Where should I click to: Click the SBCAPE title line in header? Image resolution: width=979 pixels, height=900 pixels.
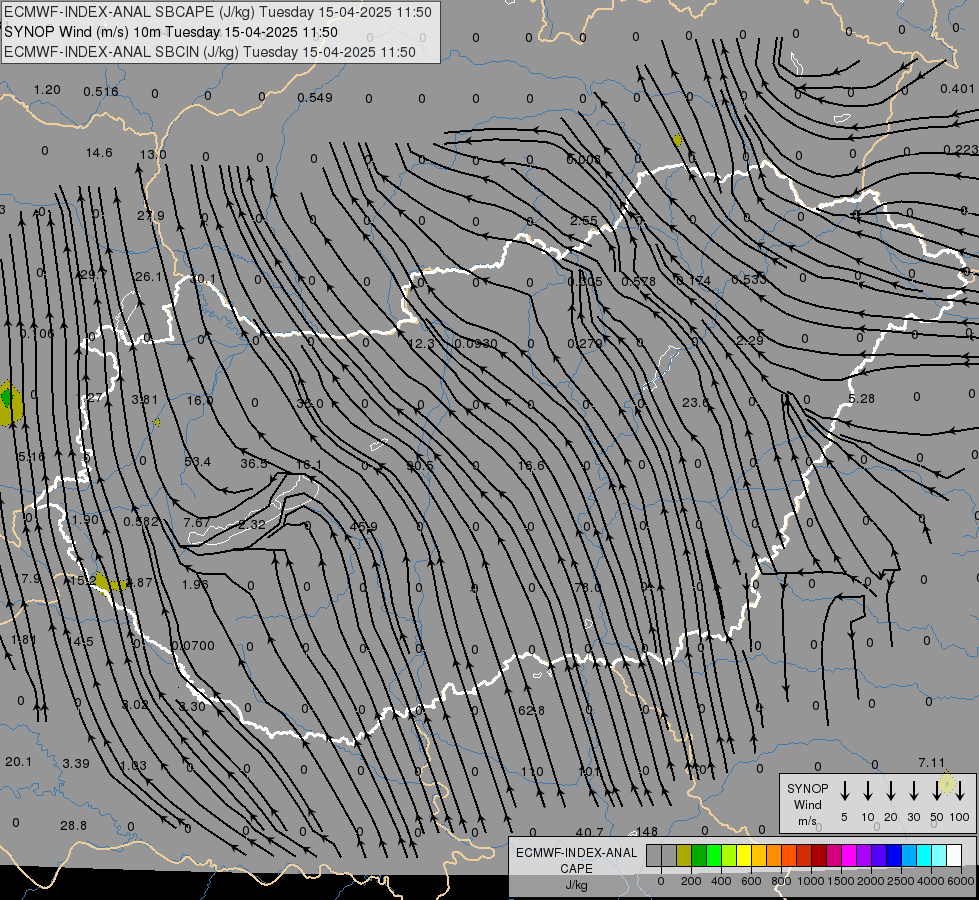tap(218, 12)
